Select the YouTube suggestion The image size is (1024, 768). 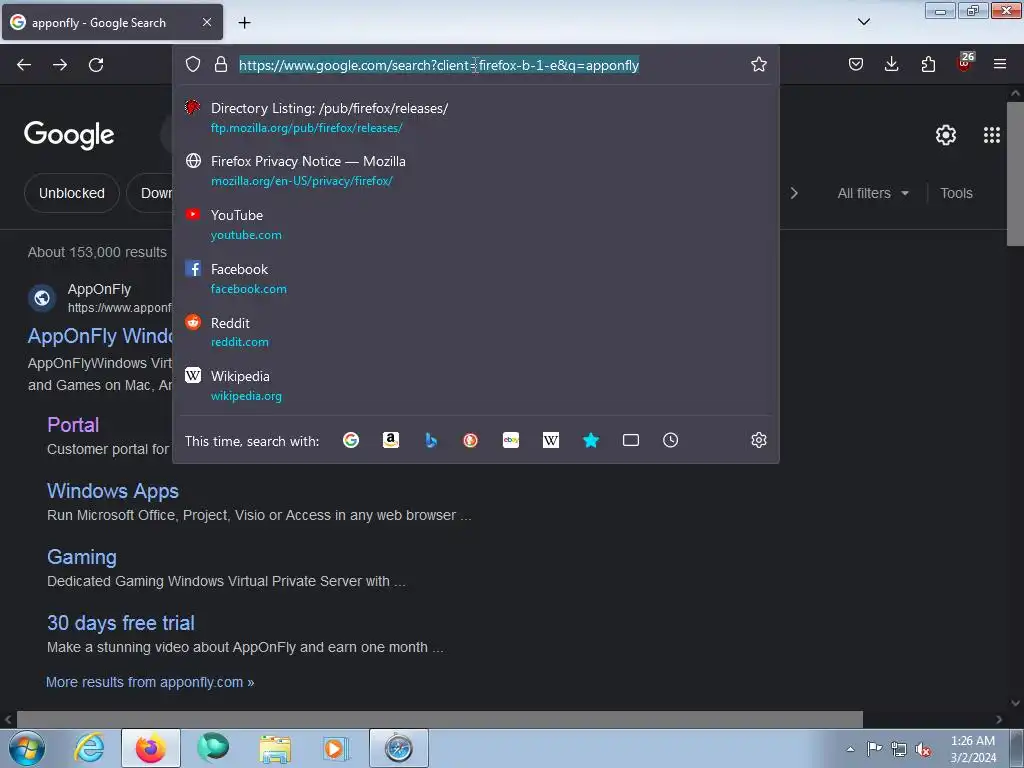pos(476,224)
